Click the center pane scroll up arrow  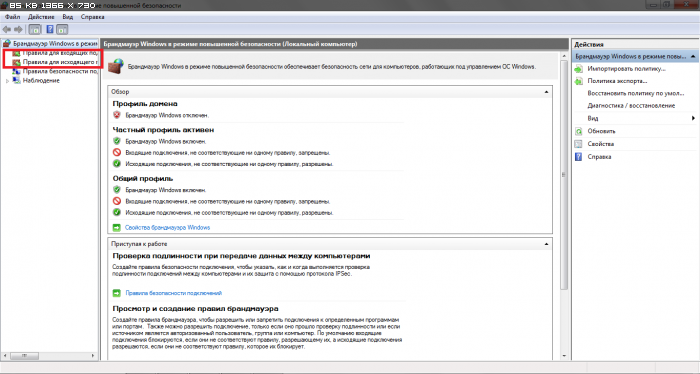coord(563,56)
